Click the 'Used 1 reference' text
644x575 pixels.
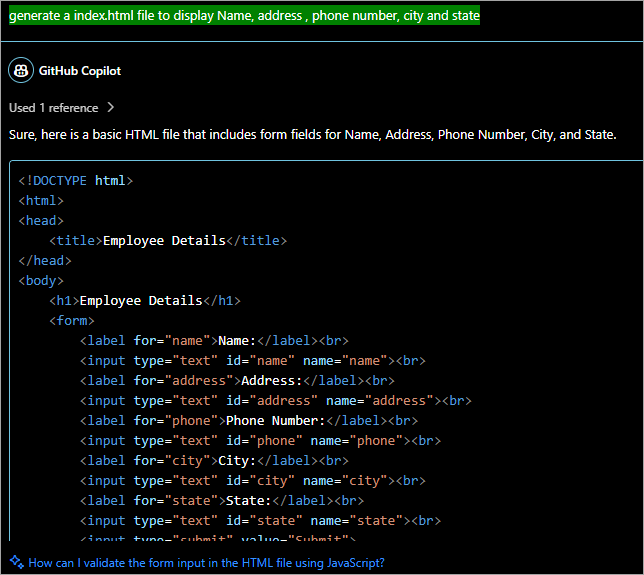pyautogui.click(x=53, y=108)
